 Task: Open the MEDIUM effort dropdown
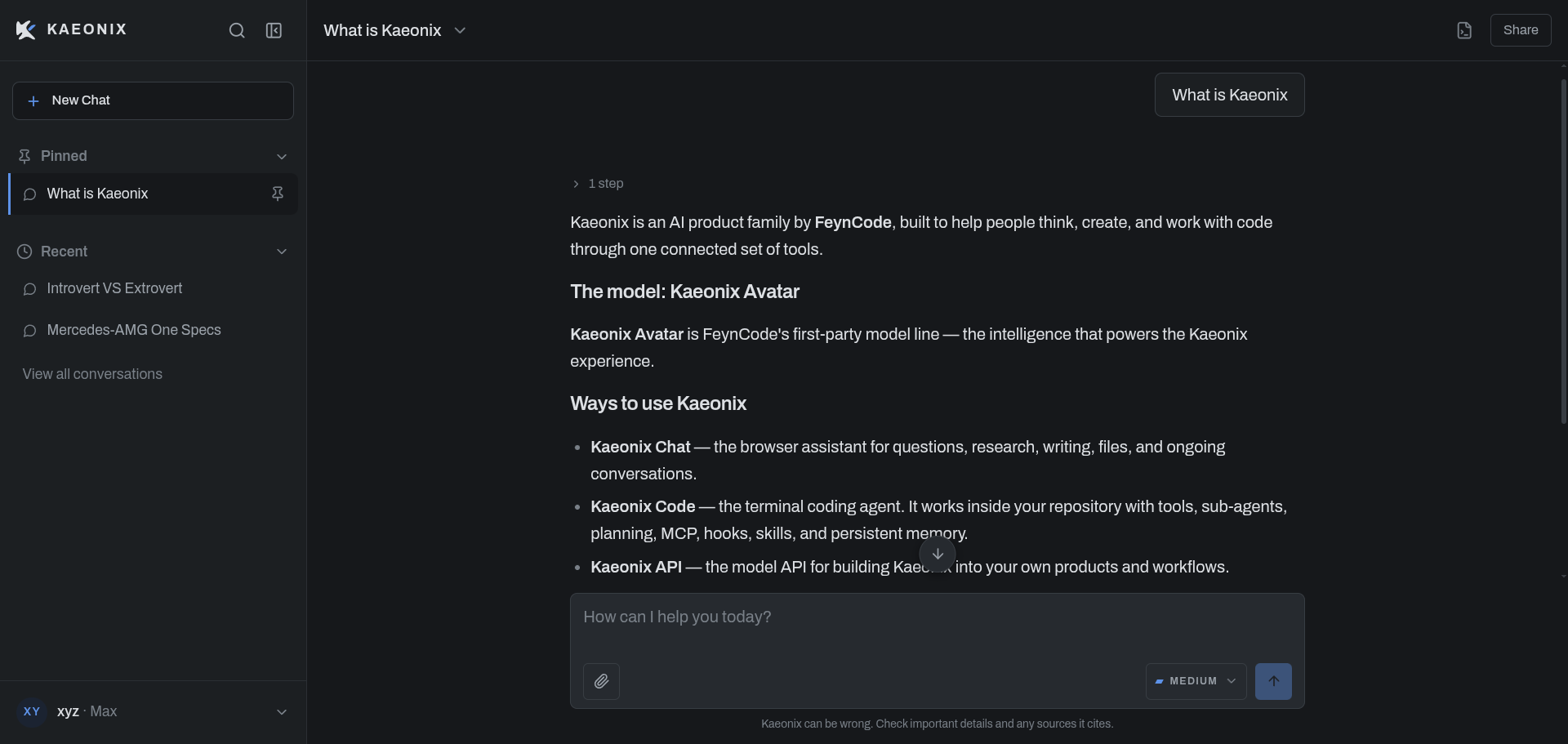click(1196, 681)
